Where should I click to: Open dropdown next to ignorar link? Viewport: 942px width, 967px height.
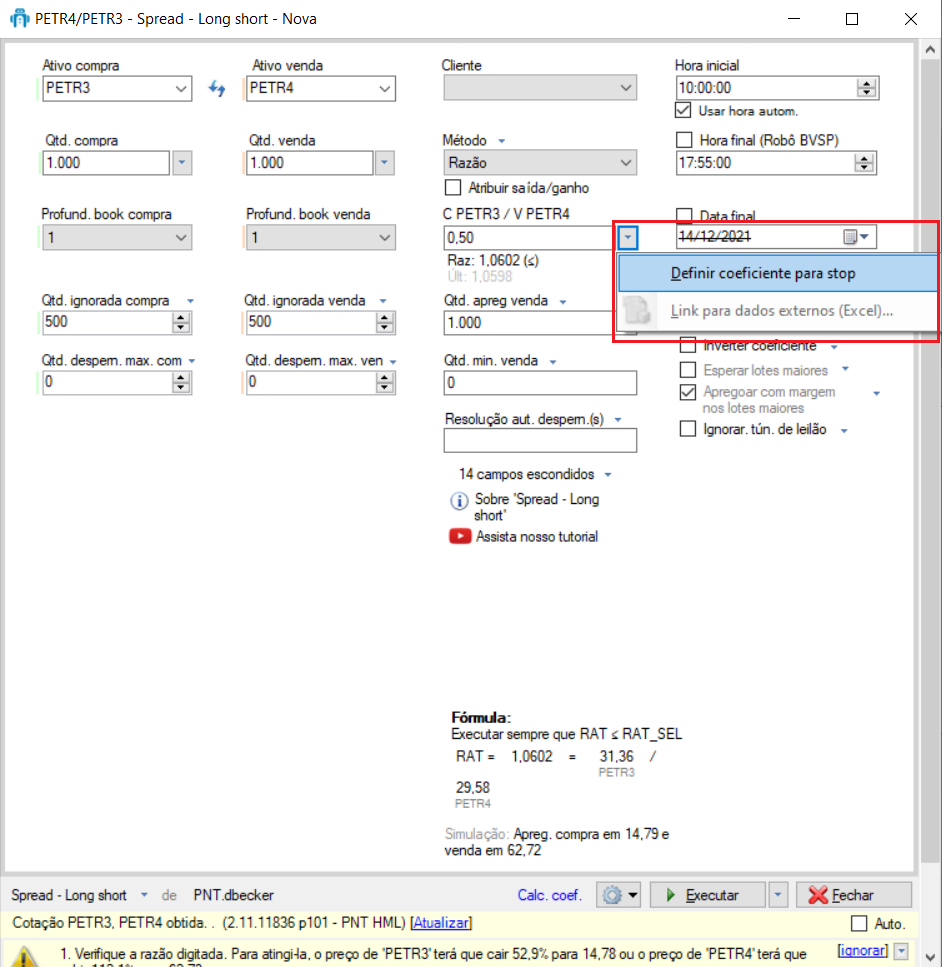(x=901, y=950)
